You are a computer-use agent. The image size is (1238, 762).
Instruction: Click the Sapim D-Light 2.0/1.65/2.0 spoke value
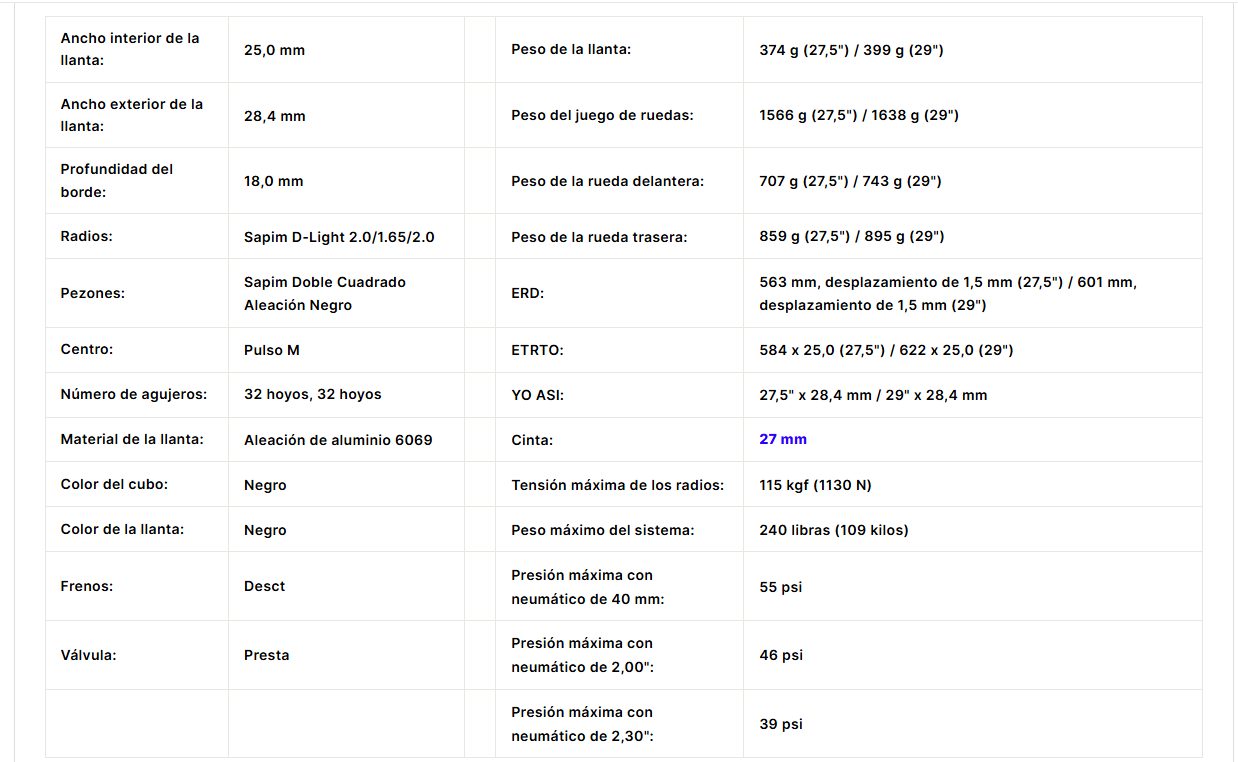tap(339, 237)
